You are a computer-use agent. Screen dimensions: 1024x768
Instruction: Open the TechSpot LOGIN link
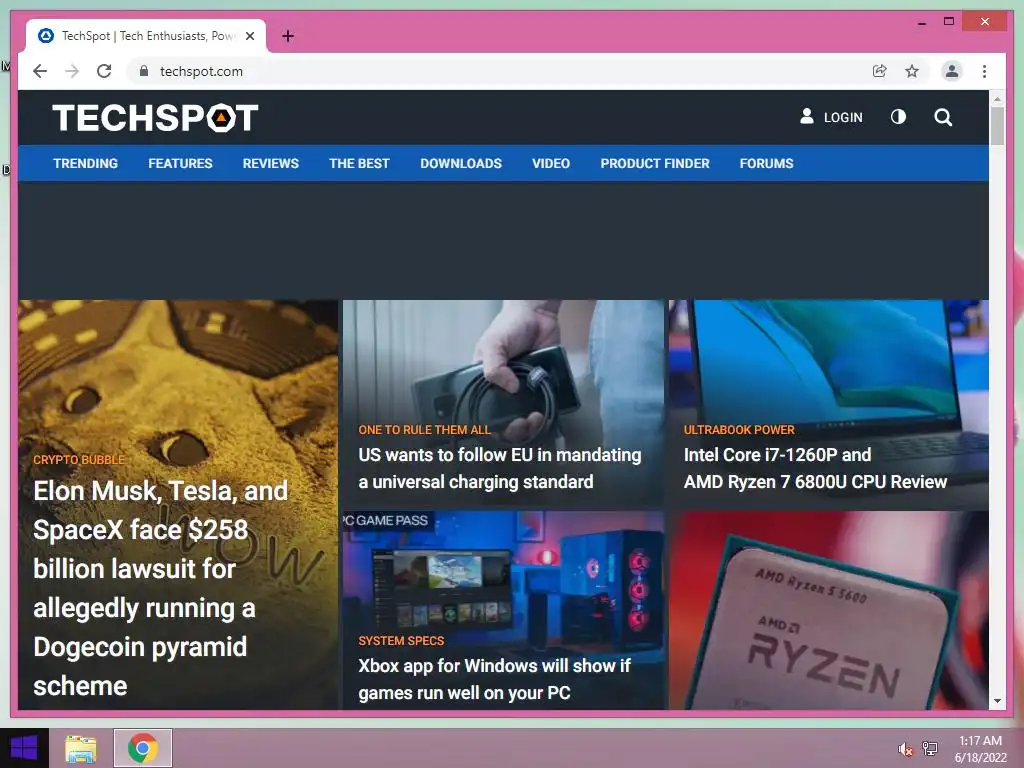pyautogui.click(x=831, y=117)
